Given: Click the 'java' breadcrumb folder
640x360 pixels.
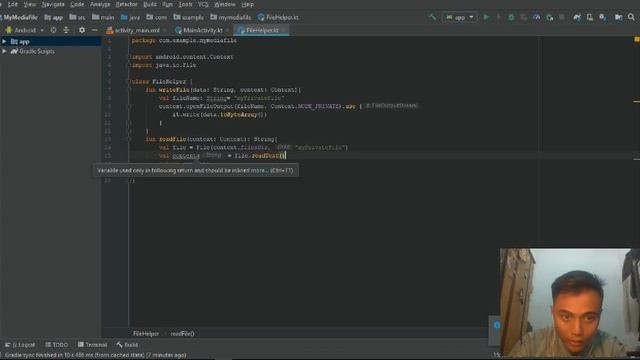Looking at the screenshot, I should pyautogui.click(x=130, y=17).
